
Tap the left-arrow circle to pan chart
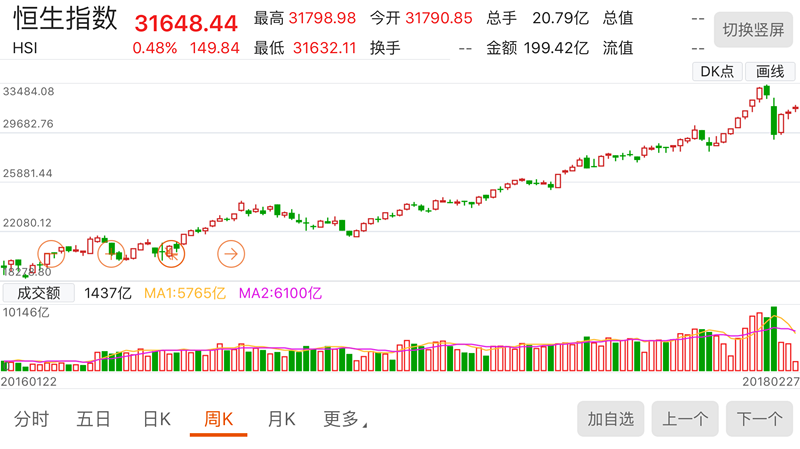(171, 253)
